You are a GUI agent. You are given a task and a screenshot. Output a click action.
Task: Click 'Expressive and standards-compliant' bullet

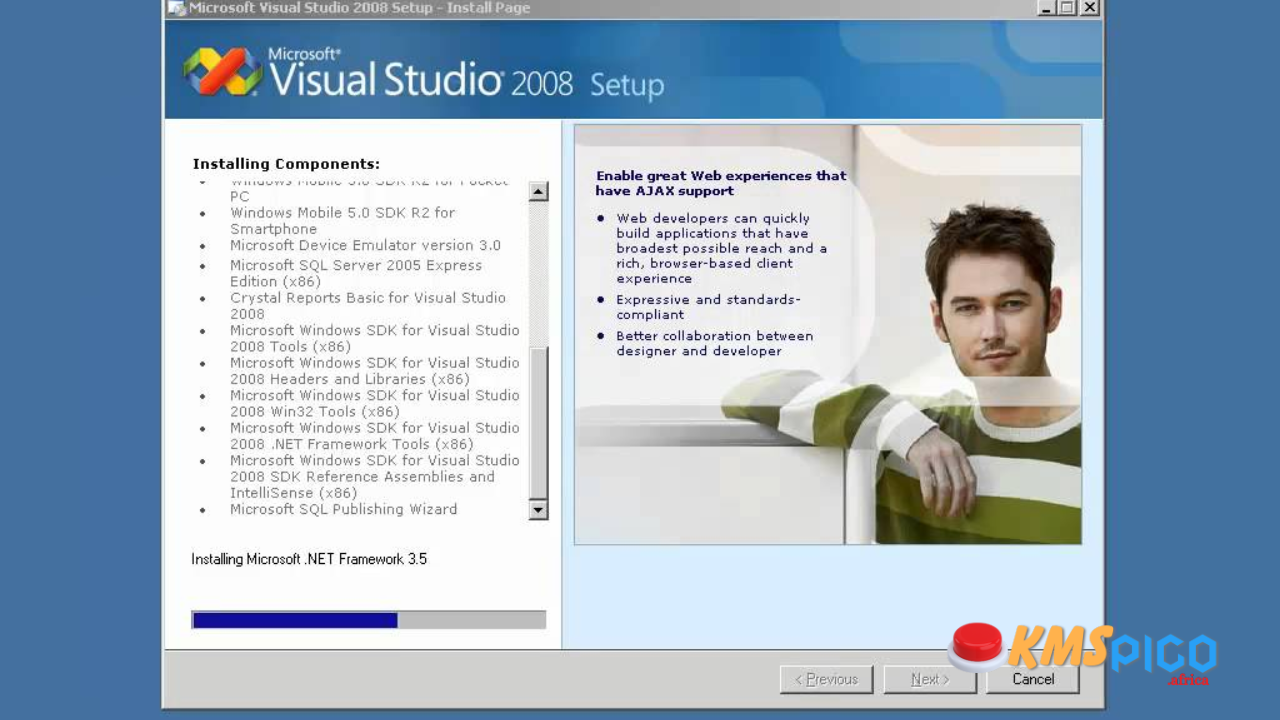tap(708, 307)
